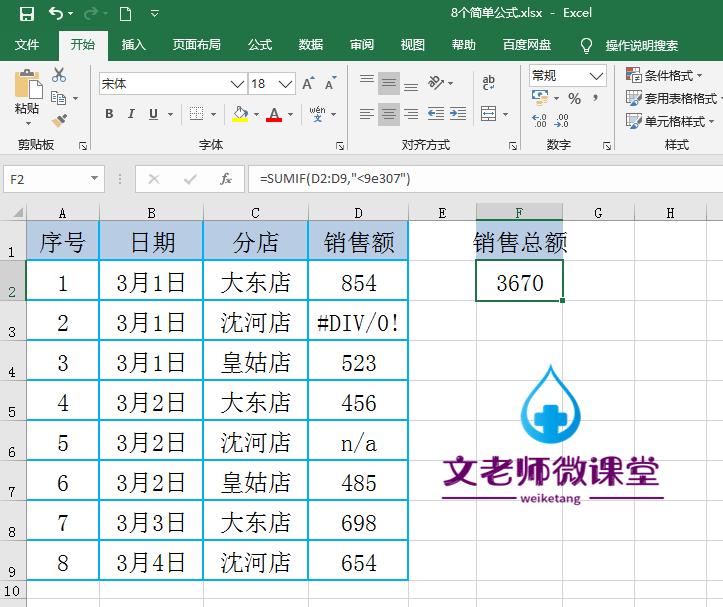Click Increase Indent icon
This screenshot has height=607, width=723.
[x=458, y=113]
